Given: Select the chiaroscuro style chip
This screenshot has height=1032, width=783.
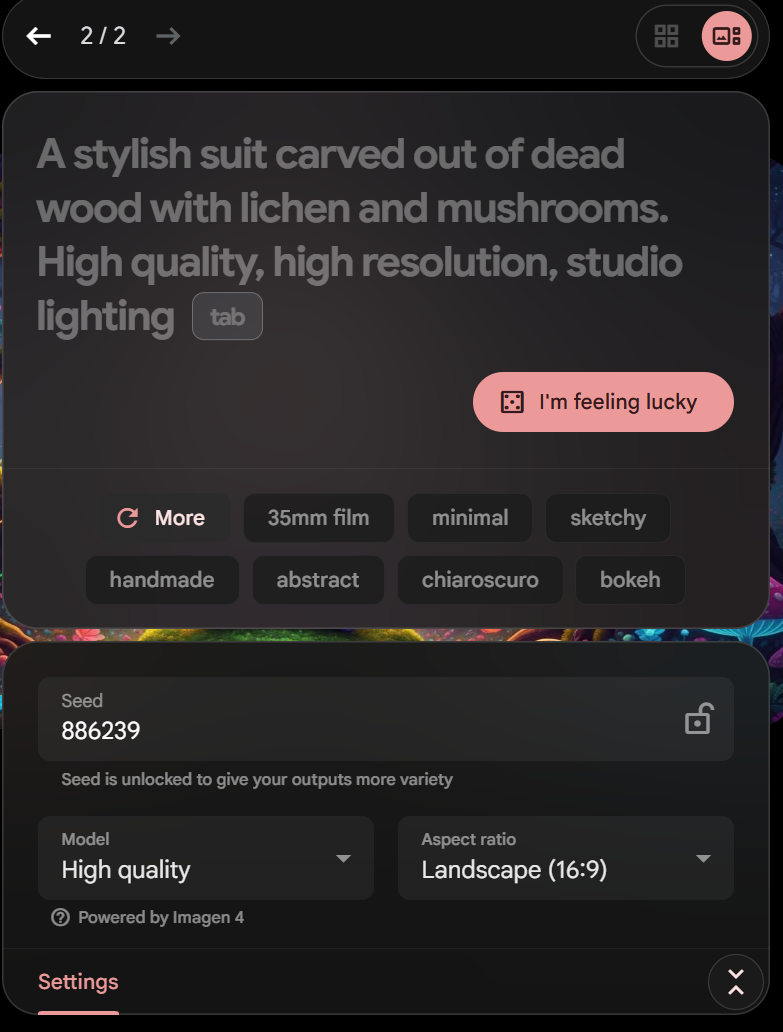Looking at the screenshot, I should tap(480, 580).
